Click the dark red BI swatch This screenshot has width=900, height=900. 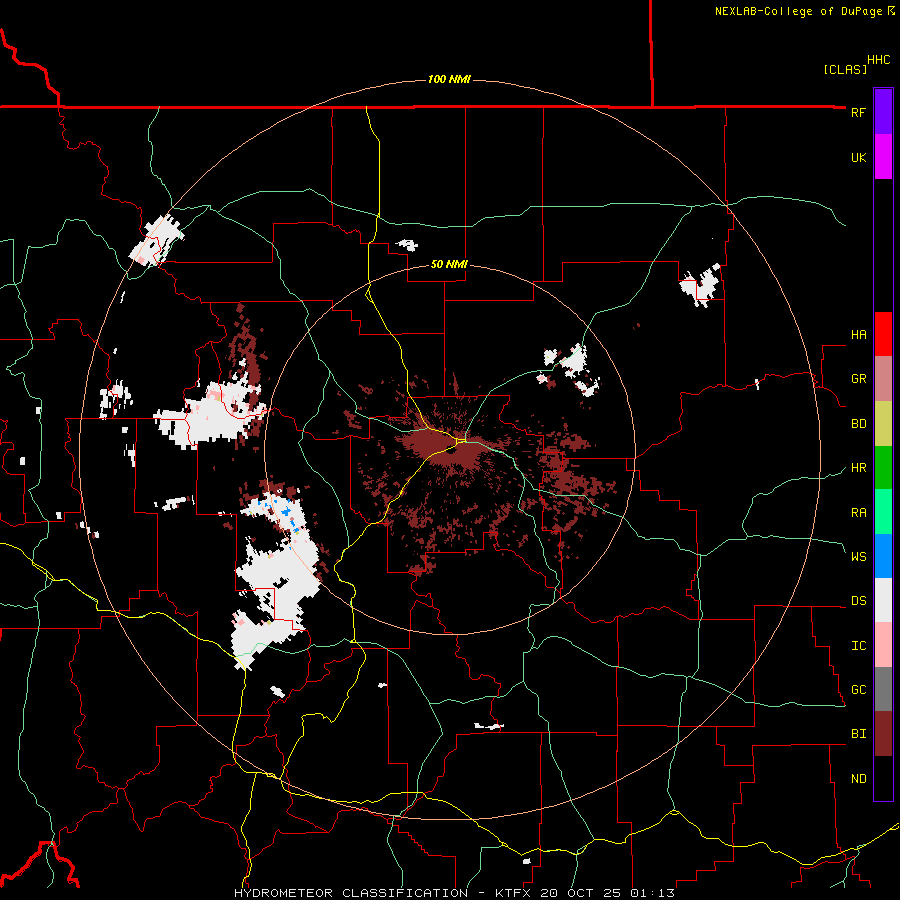(883, 734)
